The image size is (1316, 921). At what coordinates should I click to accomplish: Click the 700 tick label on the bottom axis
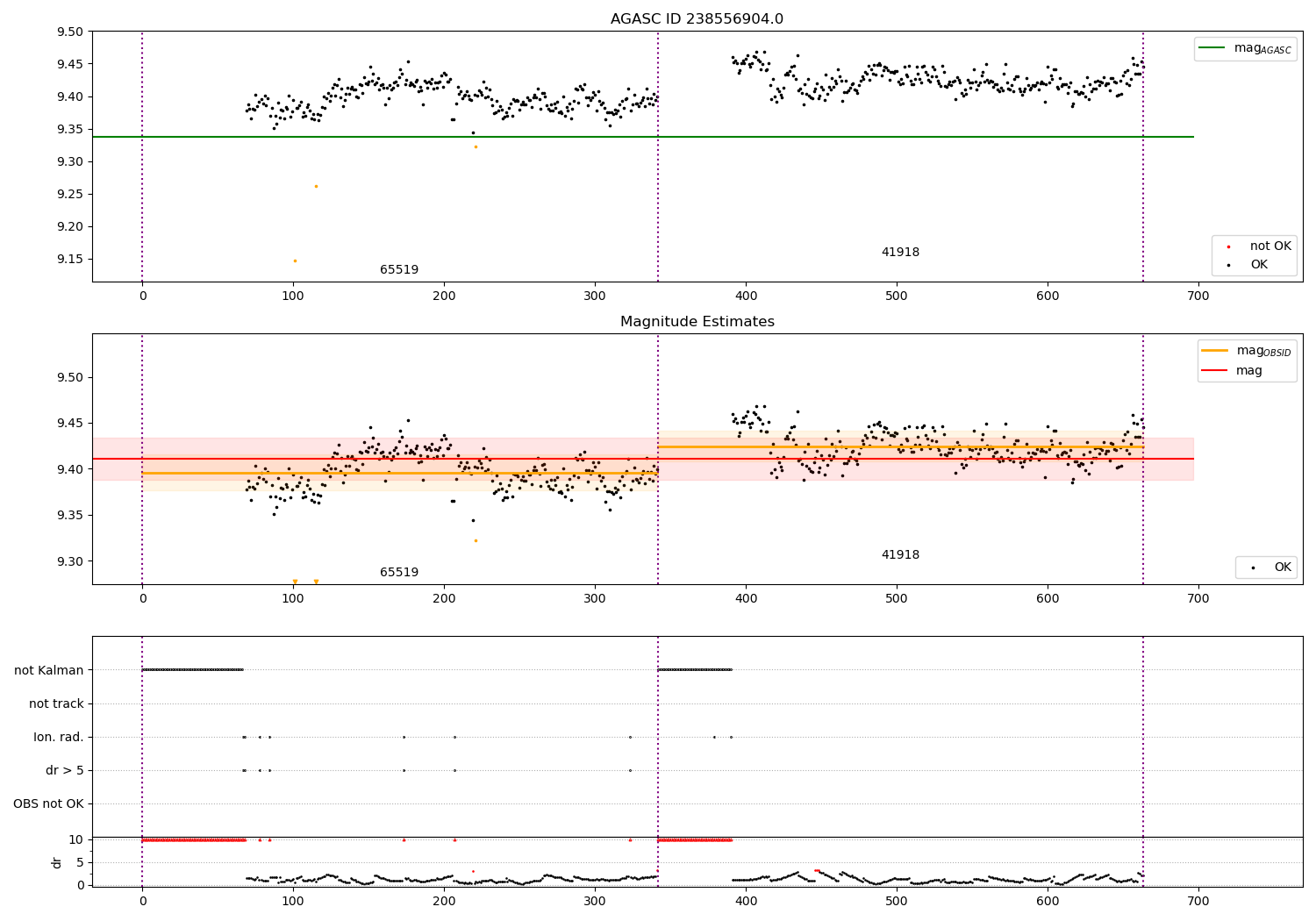1198,900
